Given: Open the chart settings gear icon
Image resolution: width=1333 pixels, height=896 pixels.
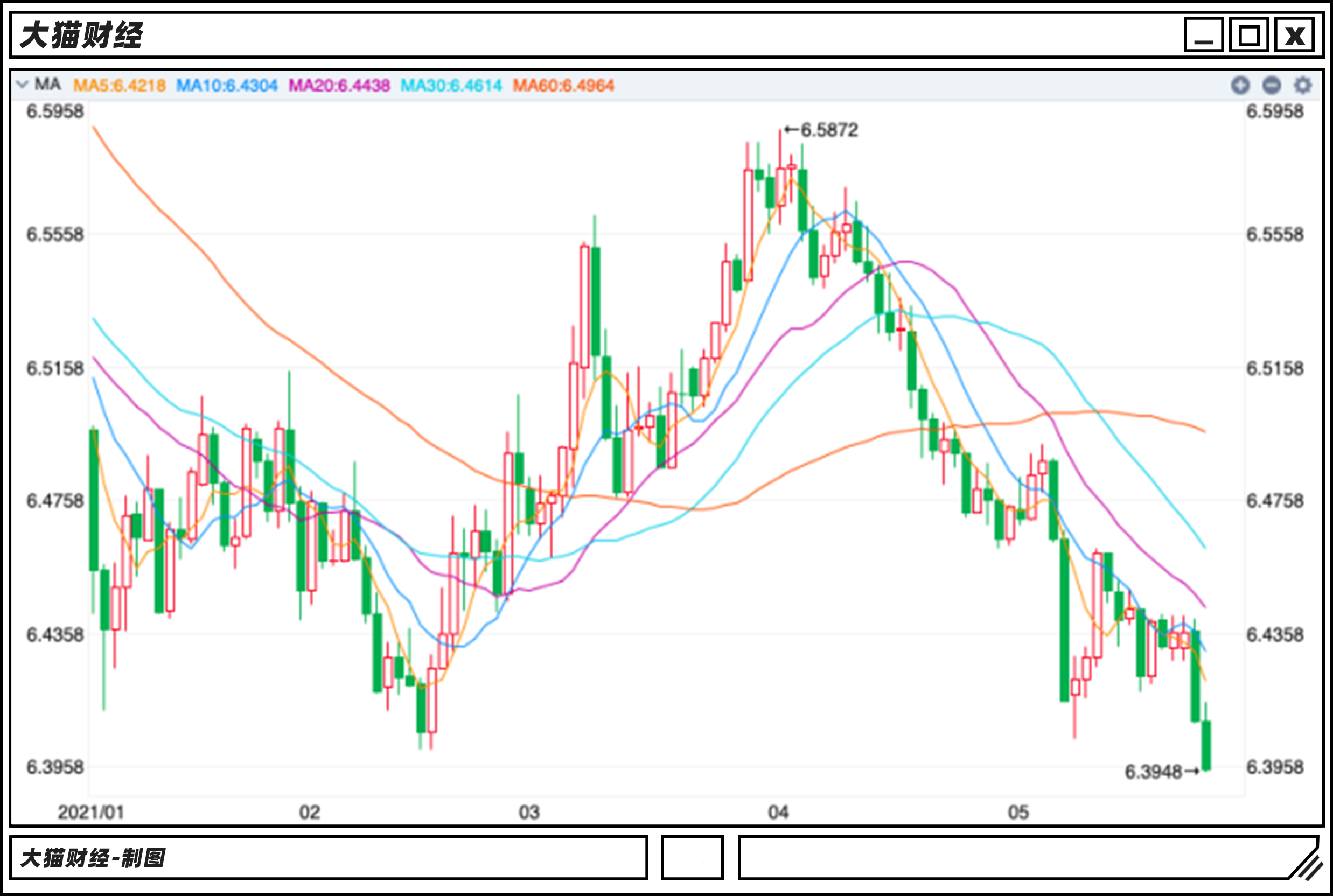Looking at the screenshot, I should pyautogui.click(x=1303, y=85).
